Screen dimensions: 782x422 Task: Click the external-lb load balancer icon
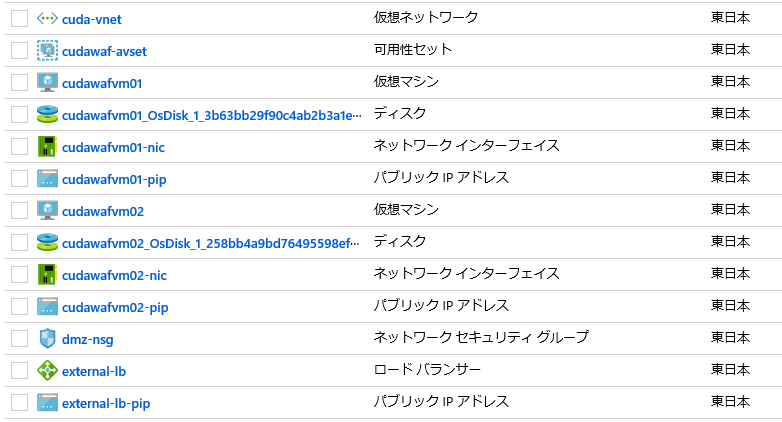pos(47,370)
